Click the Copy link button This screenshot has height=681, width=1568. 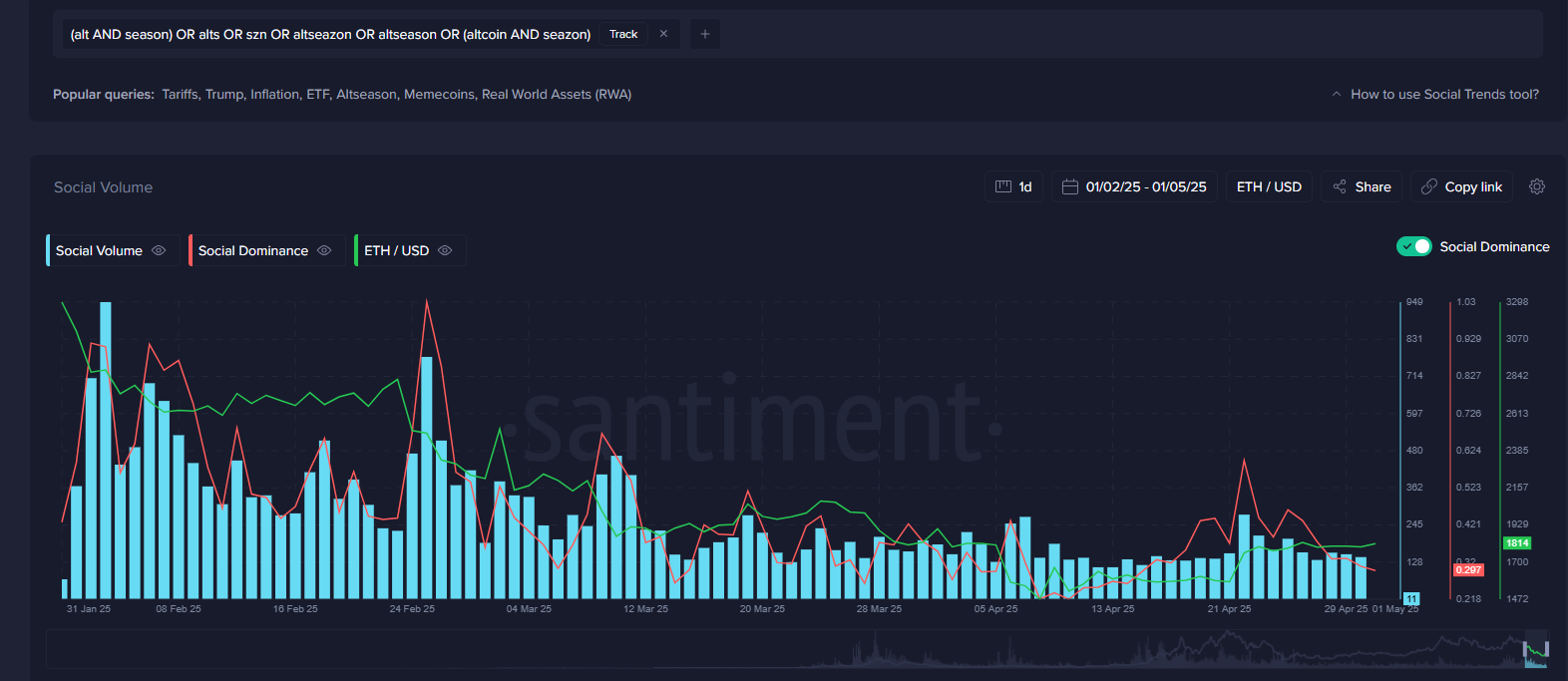click(x=1462, y=186)
